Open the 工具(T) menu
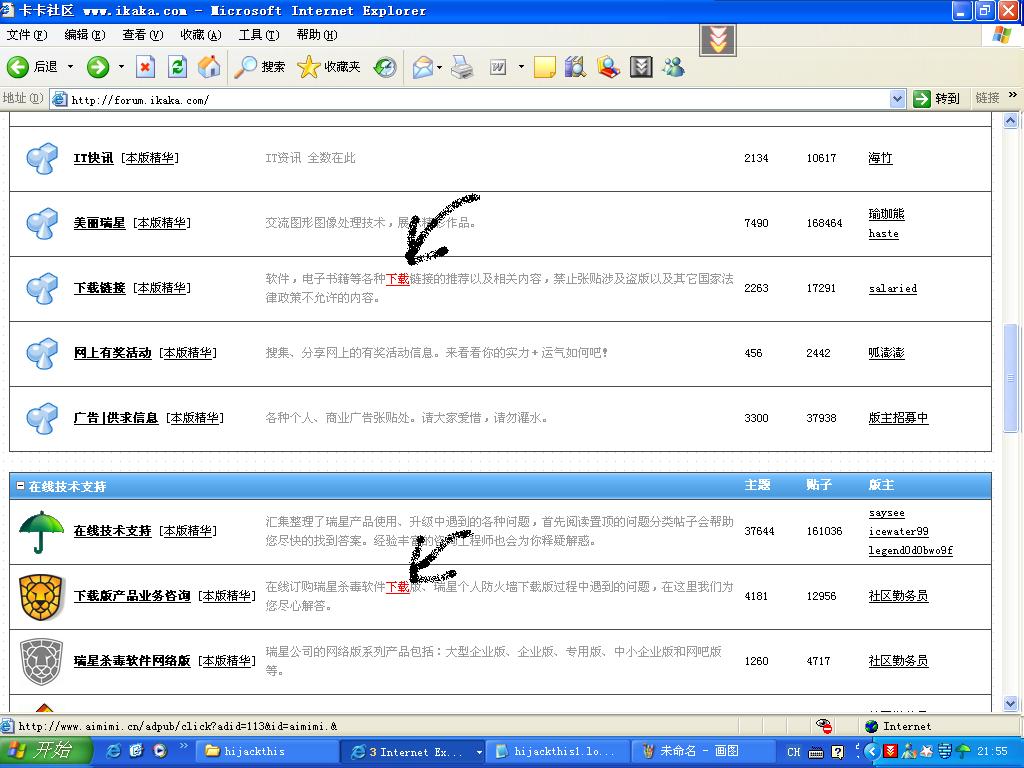Viewport: 1024px width, 768px height. click(259, 35)
